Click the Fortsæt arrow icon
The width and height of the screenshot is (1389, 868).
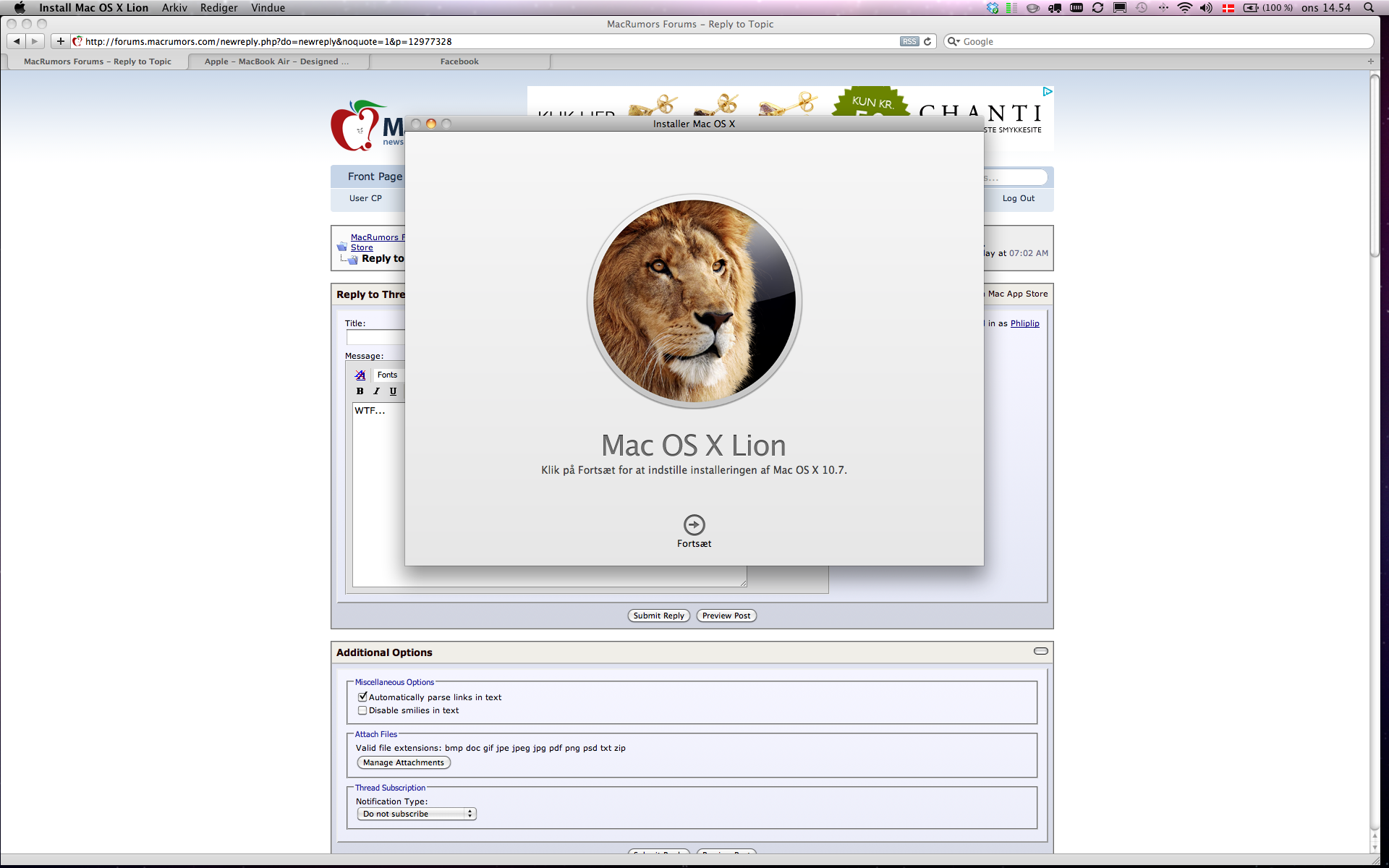pos(694,524)
